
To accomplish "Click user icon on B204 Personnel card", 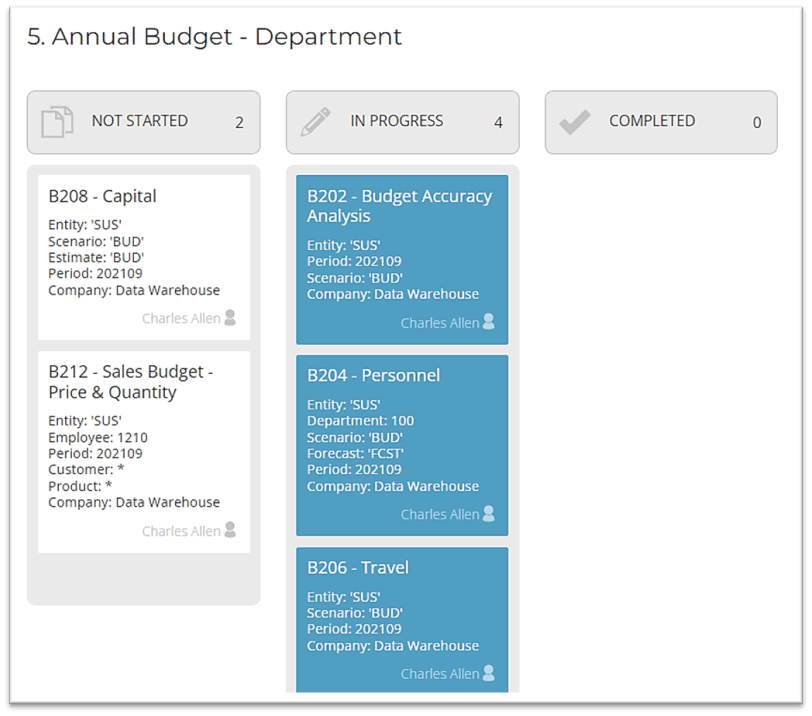I will (x=489, y=514).
